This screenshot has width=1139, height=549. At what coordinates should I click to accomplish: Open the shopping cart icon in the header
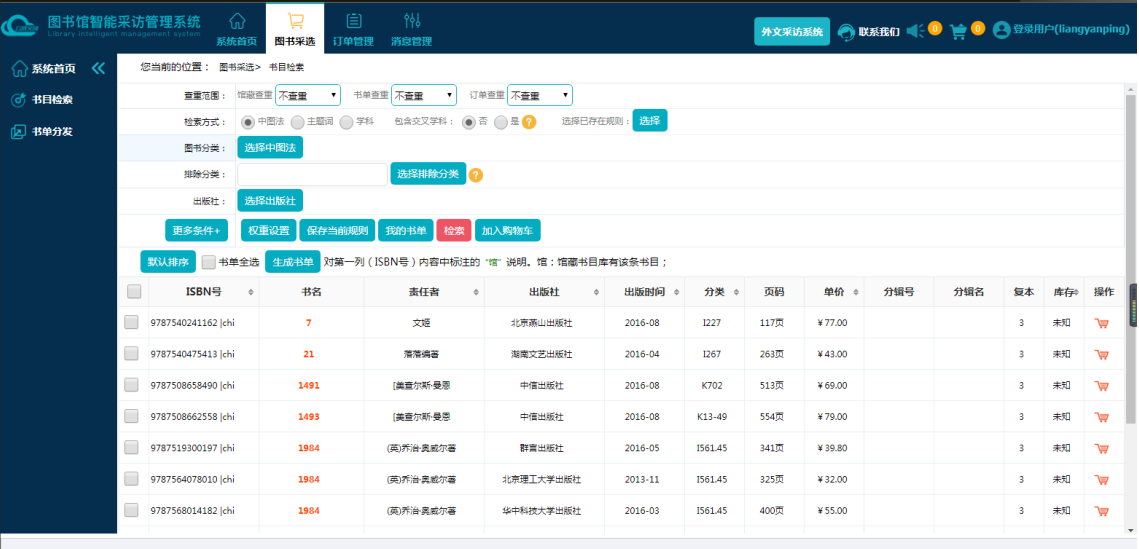(x=959, y=31)
